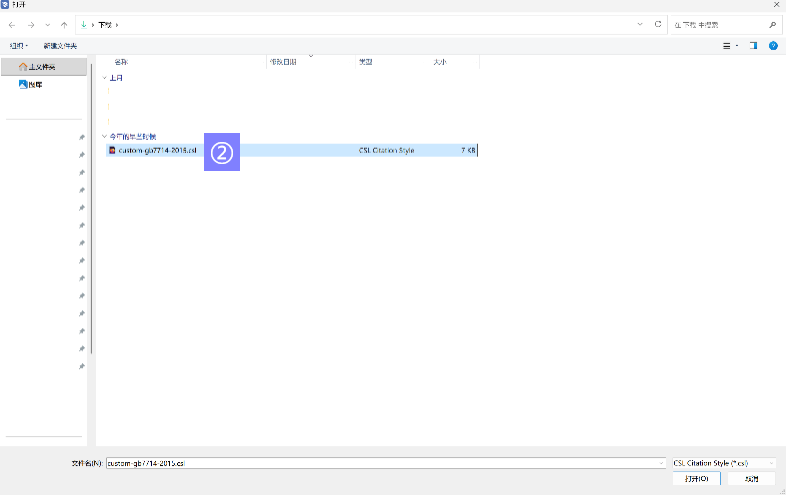Image resolution: width=786 pixels, height=495 pixels.
Task: Open the Gallery item in sidebar
Action: [30, 85]
